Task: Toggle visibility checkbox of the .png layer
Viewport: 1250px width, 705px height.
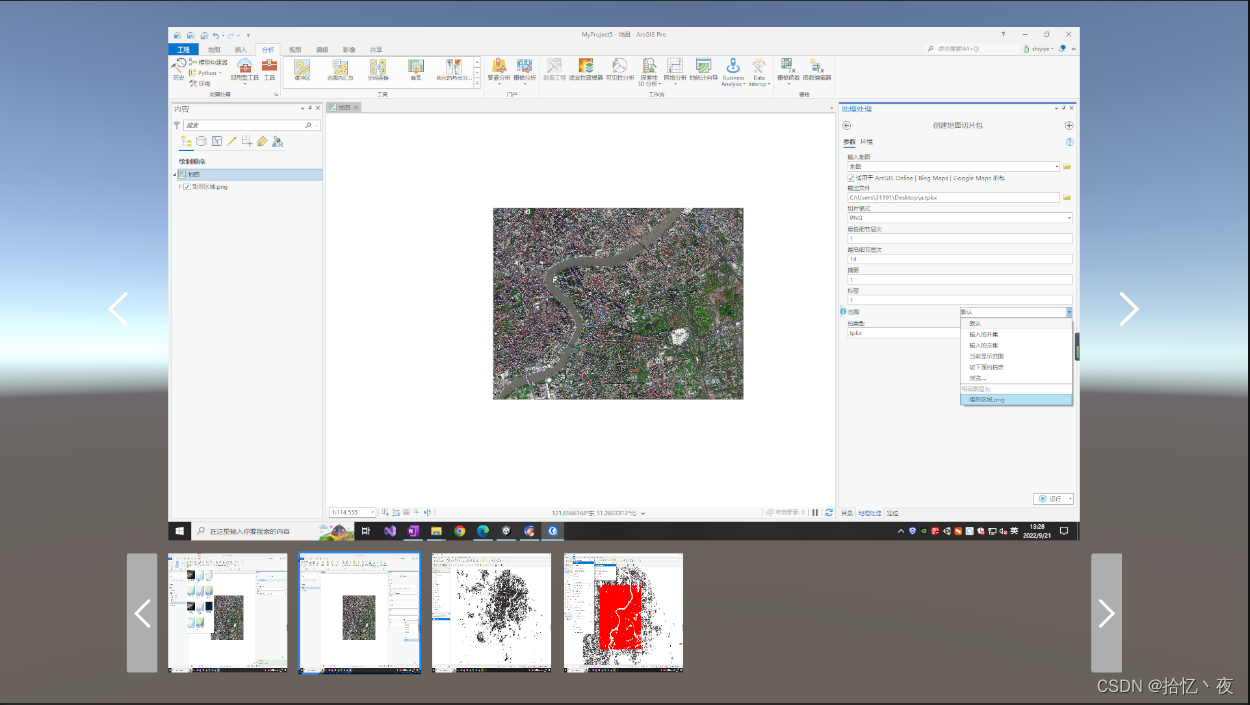Action: pyautogui.click(x=186, y=186)
